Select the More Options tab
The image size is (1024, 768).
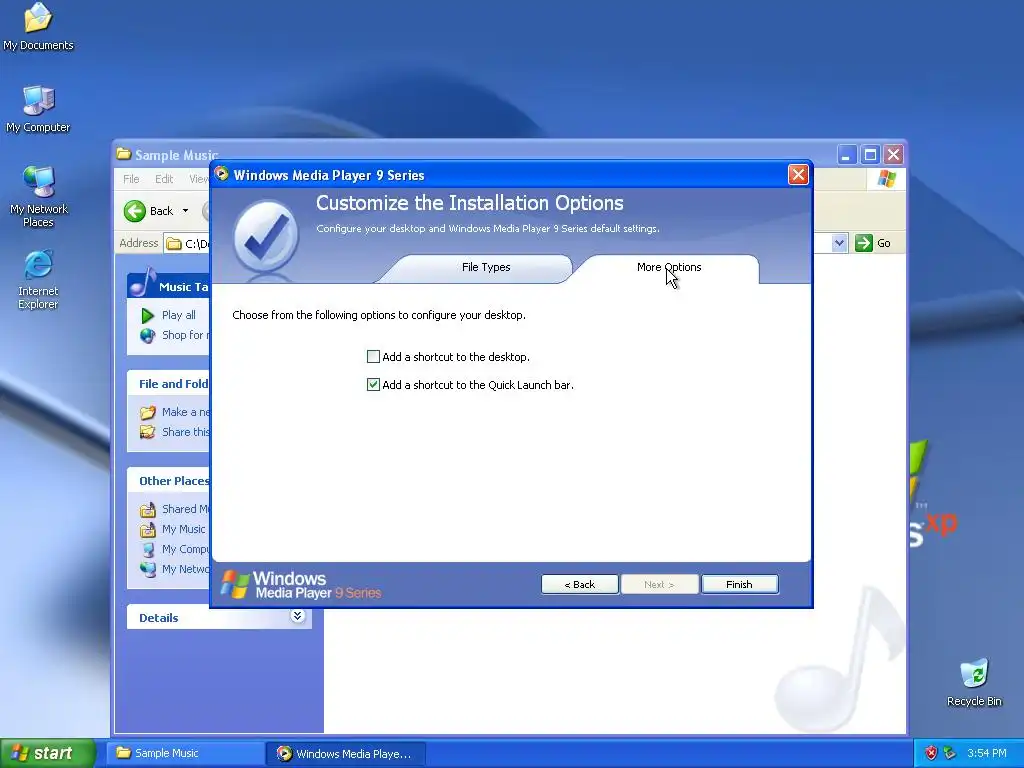click(x=669, y=267)
